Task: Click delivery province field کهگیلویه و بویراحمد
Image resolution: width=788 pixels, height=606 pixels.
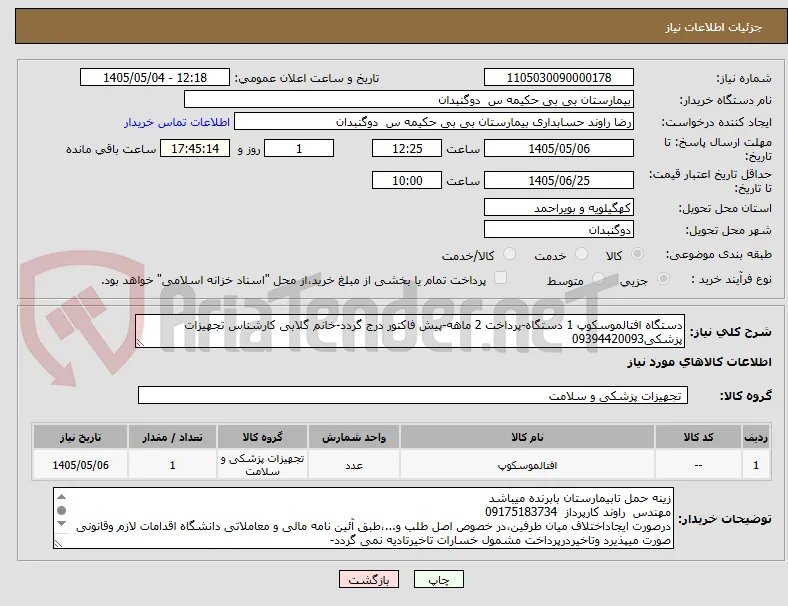Action: coord(558,208)
